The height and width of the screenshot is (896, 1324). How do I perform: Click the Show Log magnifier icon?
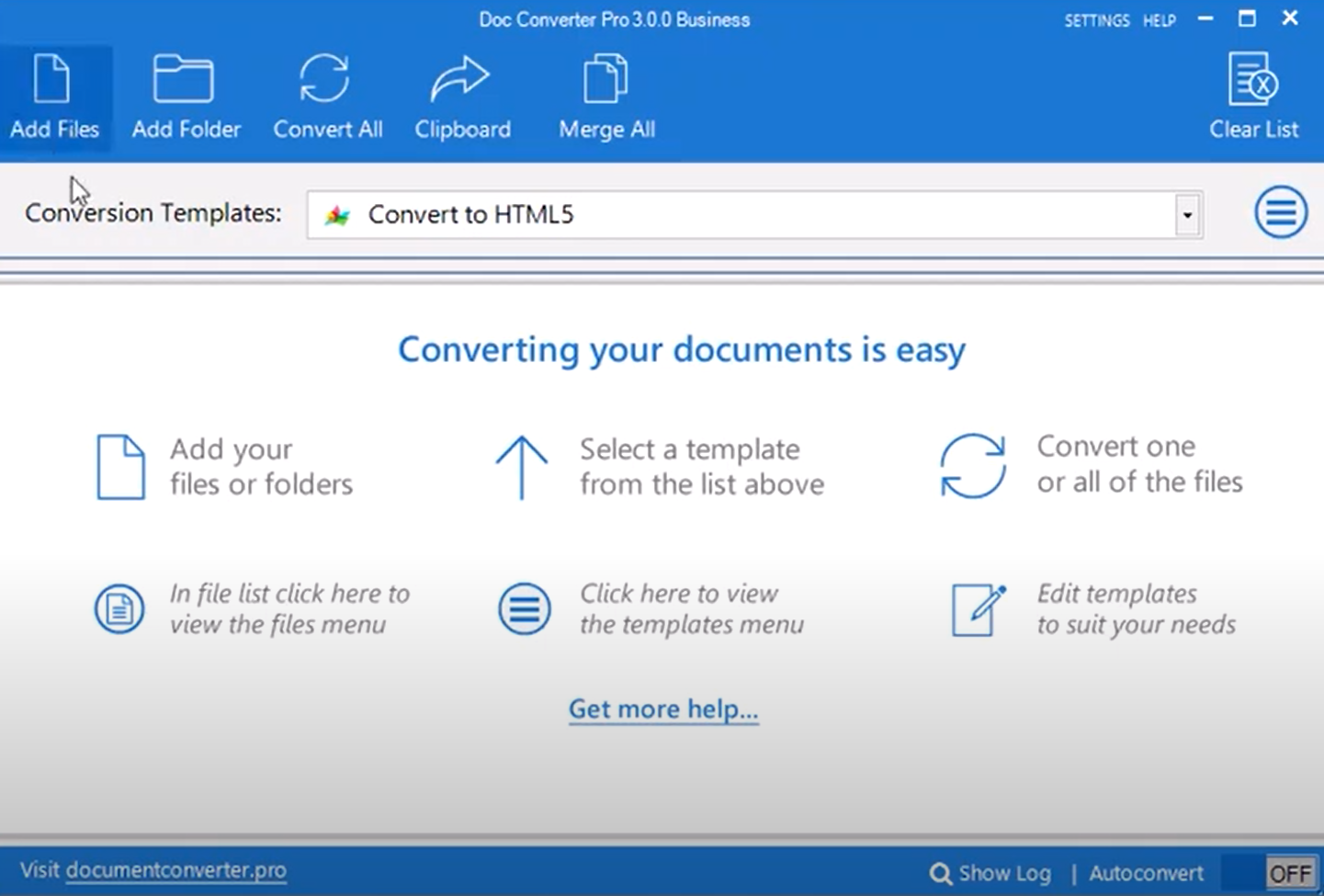(940, 873)
